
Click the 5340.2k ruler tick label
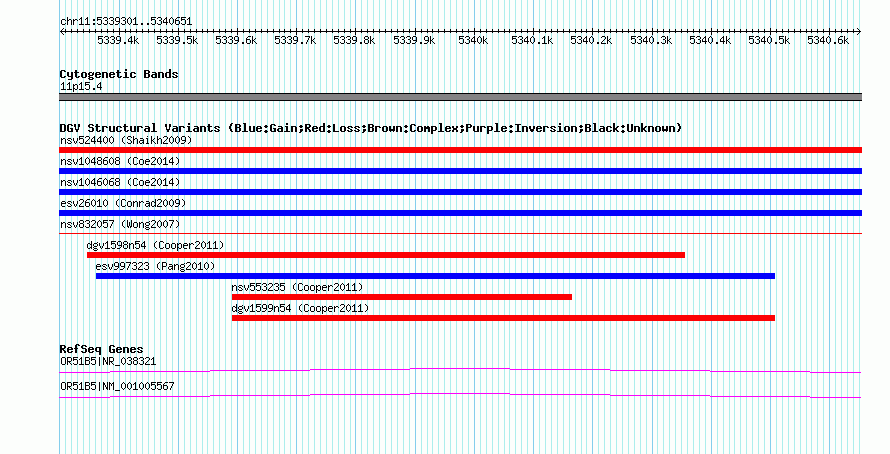[591, 40]
